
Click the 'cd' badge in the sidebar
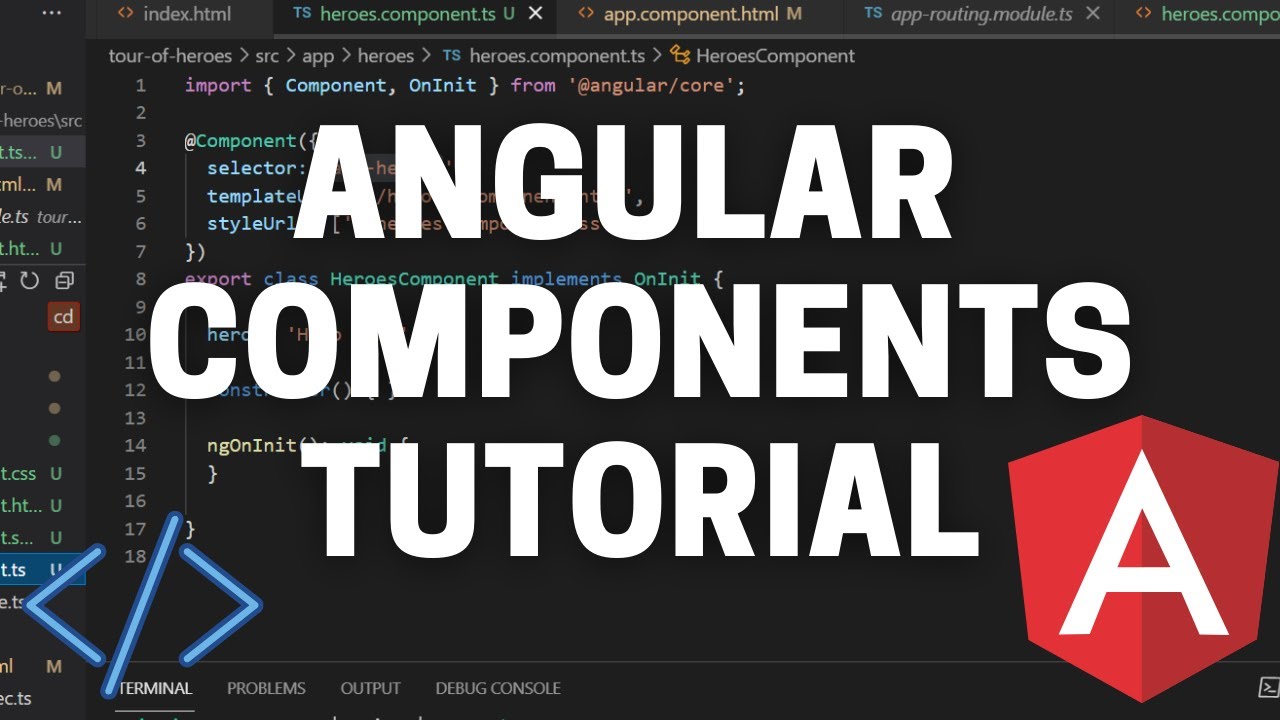(x=63, y=317)
